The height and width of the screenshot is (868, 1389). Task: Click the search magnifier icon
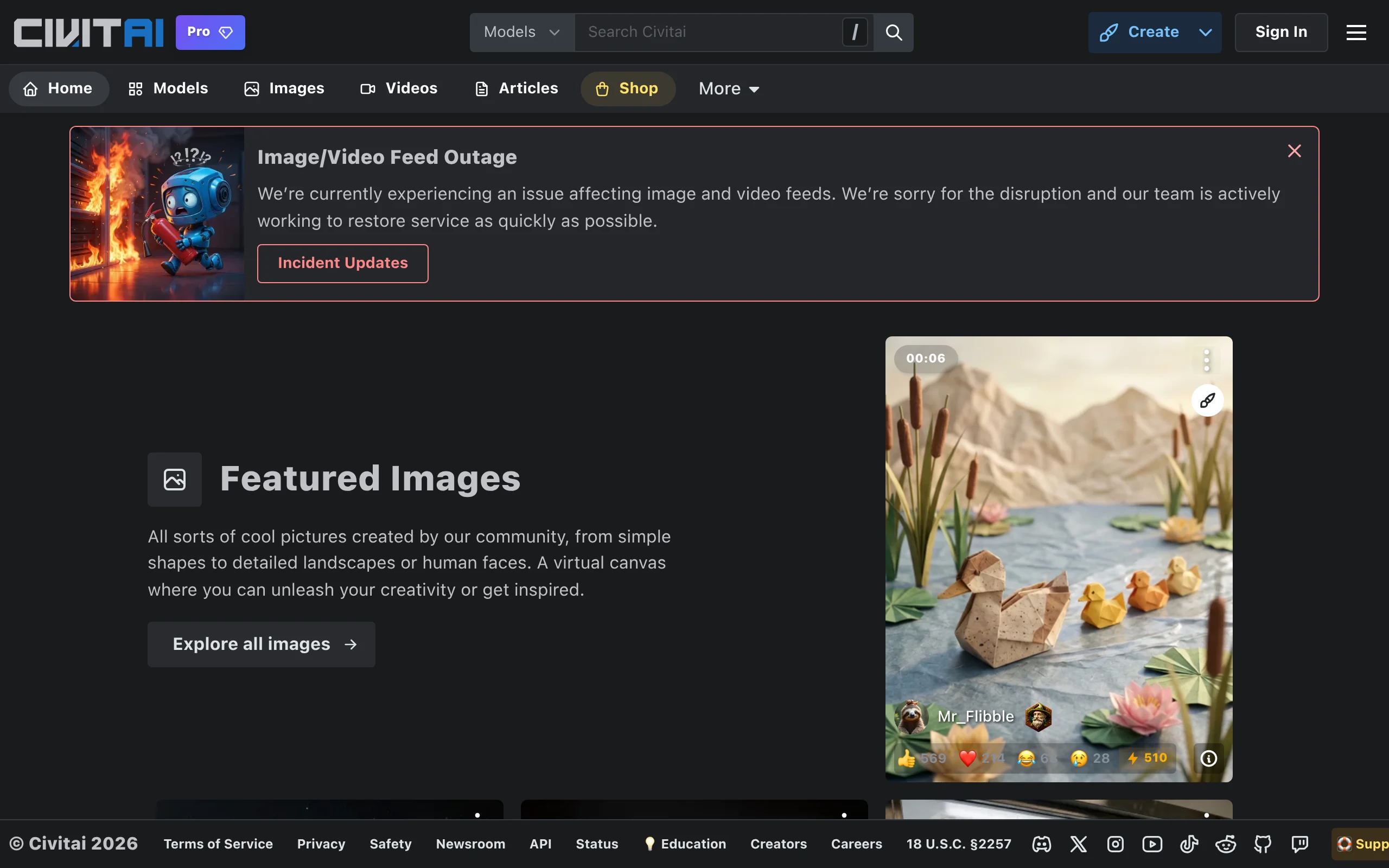(x=894, y=32)
